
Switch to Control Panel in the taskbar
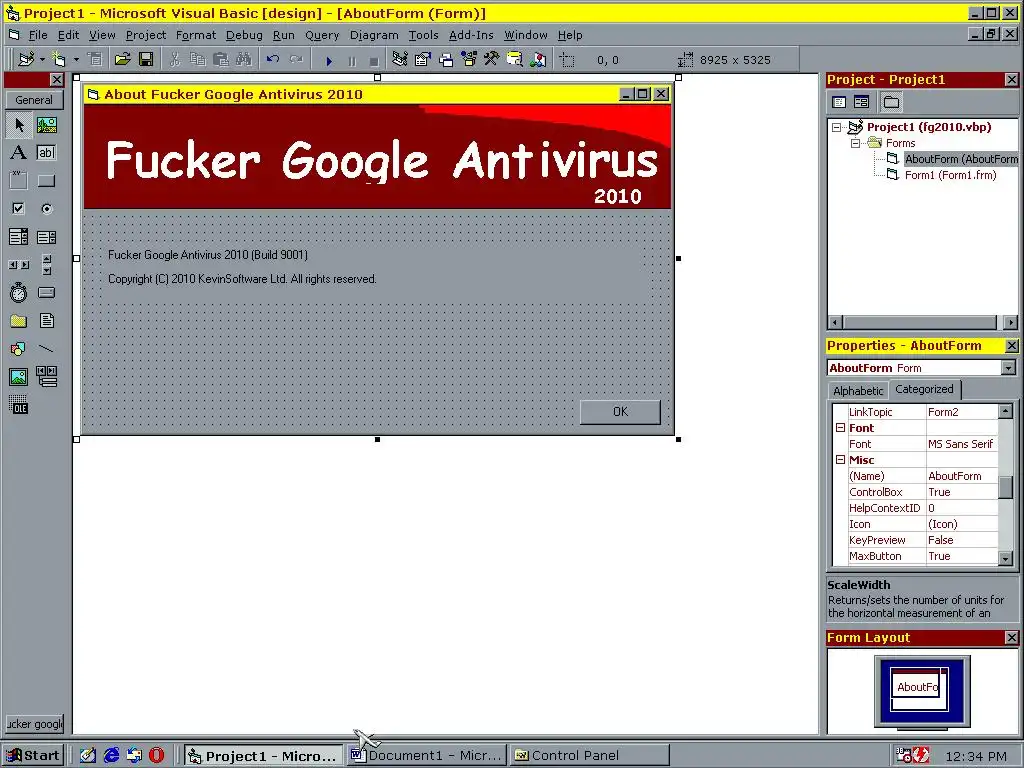[590, 756]
